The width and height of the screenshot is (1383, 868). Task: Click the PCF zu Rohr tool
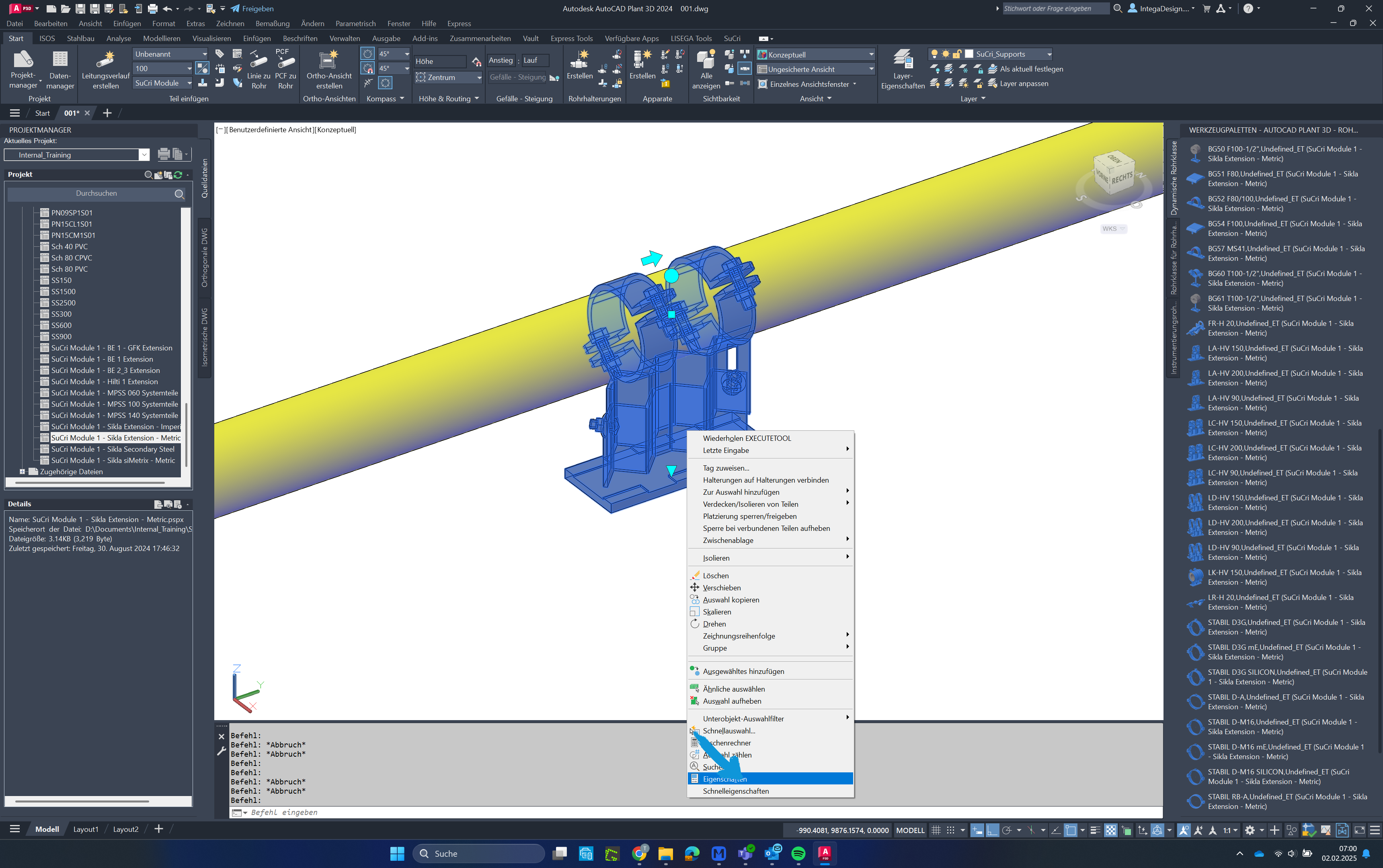[x=285, y=70]
